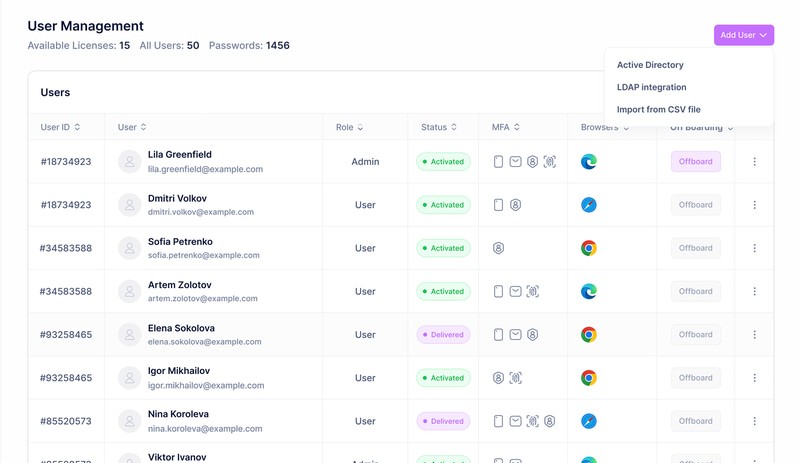Choose LDAP integration option
Image resolution: width=800 pixels, height=463 pixels.
point(651,87)
